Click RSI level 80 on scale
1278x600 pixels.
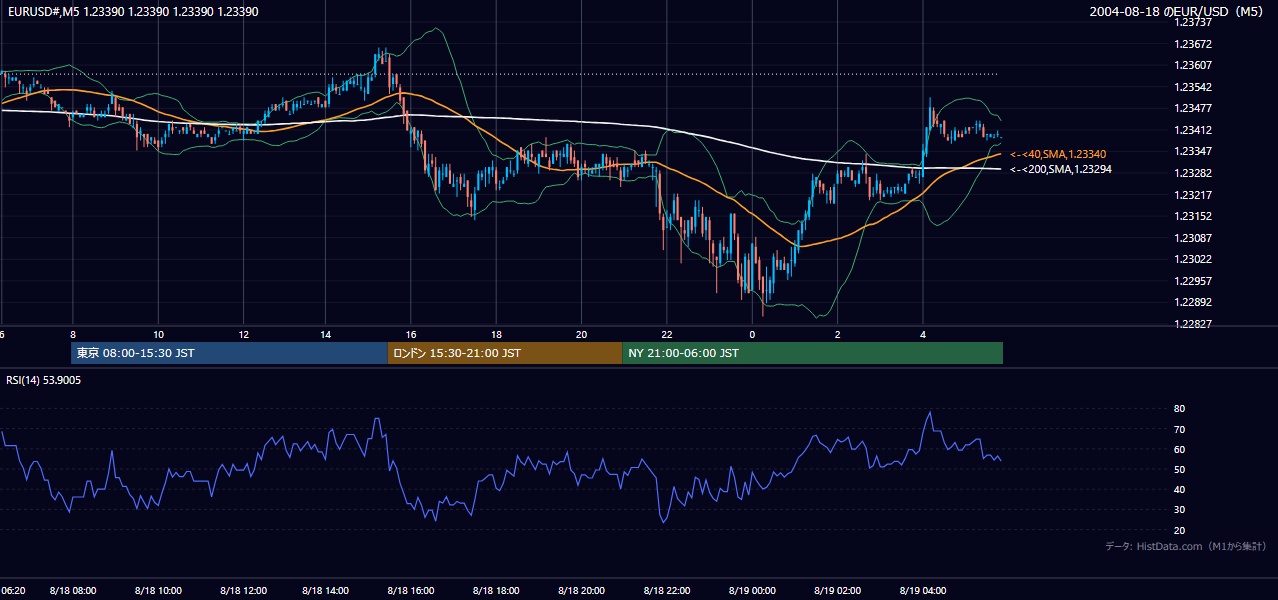pos(1179,409)
